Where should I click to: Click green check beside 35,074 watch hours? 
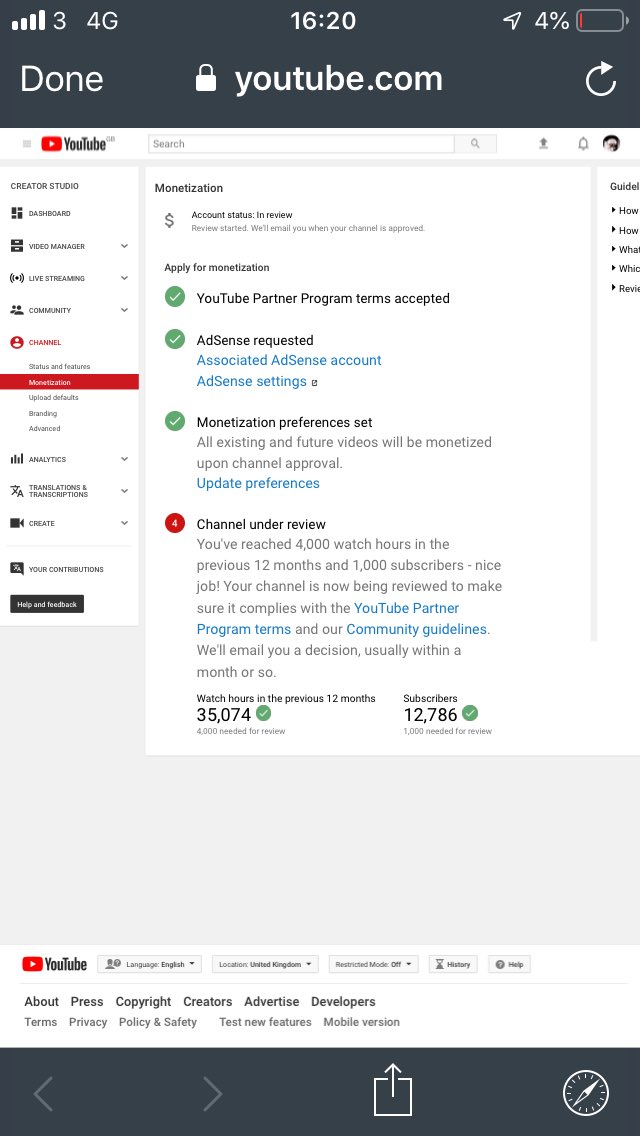click(264, 714)
